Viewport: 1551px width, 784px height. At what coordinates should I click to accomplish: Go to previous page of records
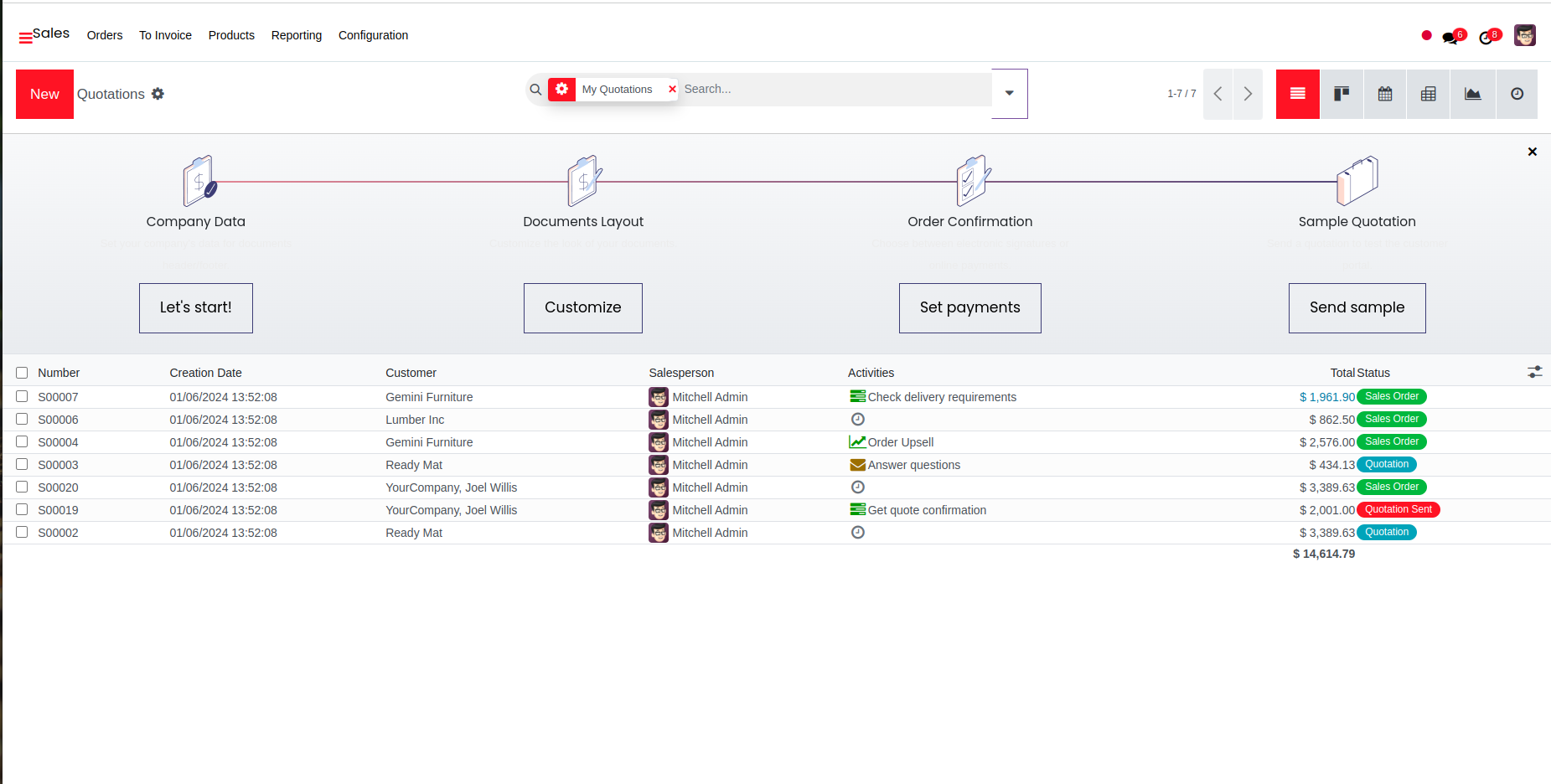point(1218,94)
